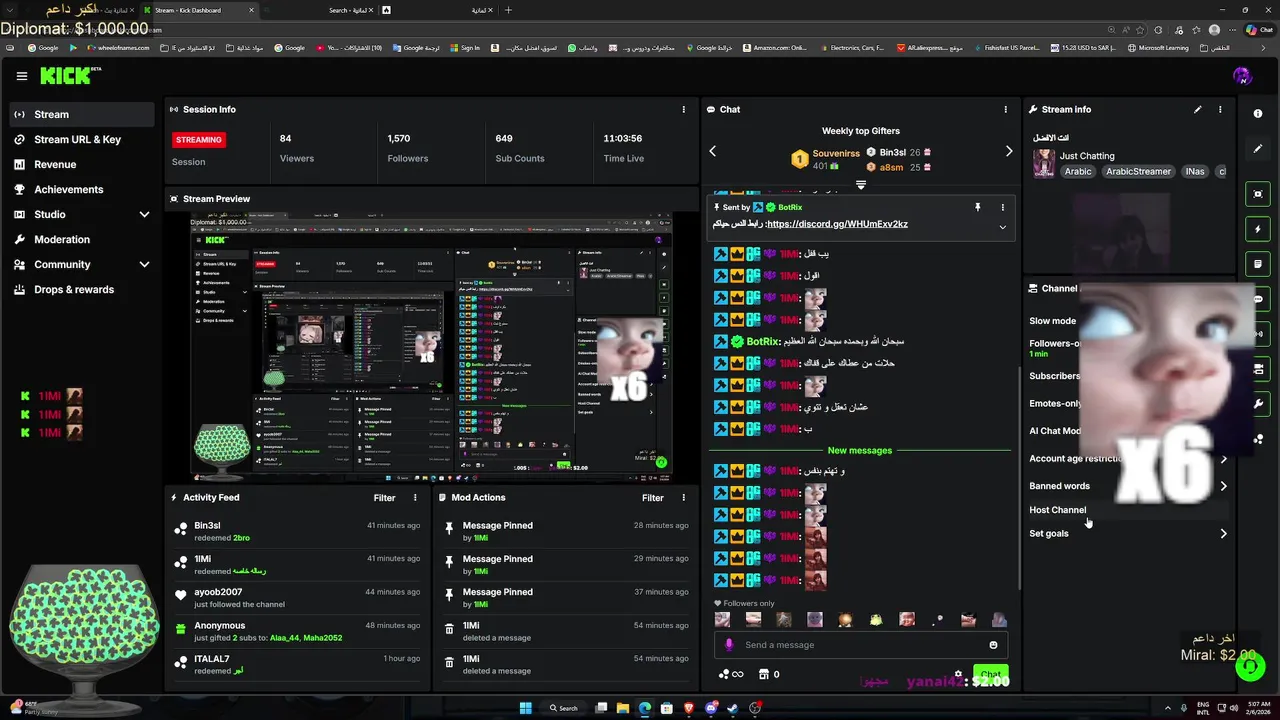1280x720 pixels.
Task: Open the Discord invite link
Action: click(x=837, y=224)
